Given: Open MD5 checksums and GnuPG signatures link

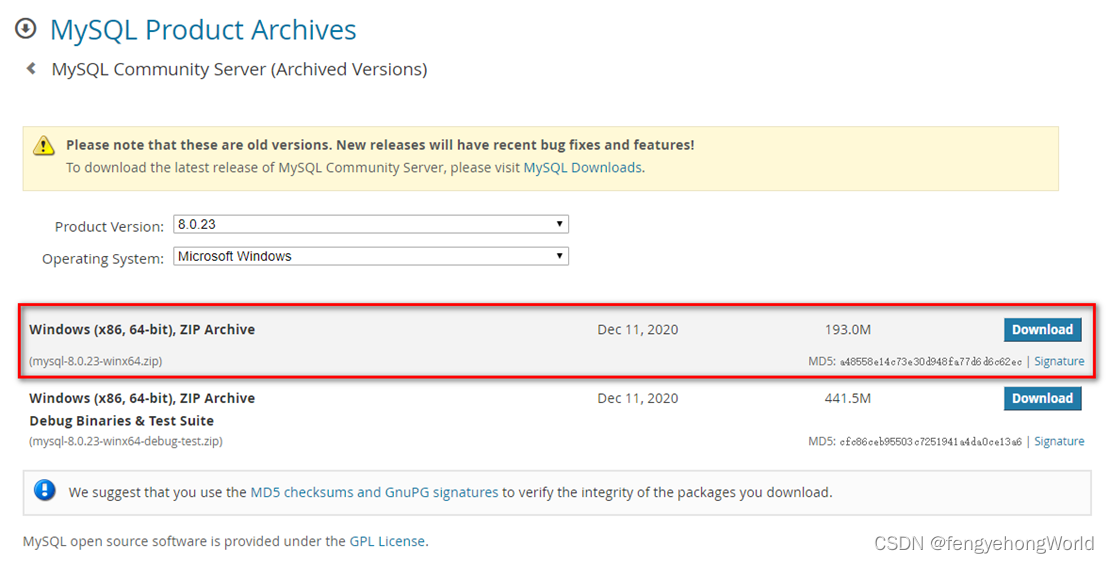Looking at the screenshot, I should click(374, 492).
